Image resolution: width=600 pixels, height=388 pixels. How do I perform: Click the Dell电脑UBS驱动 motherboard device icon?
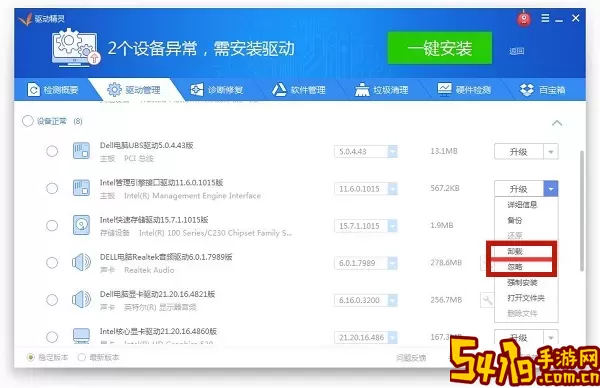tap(82, 151)
